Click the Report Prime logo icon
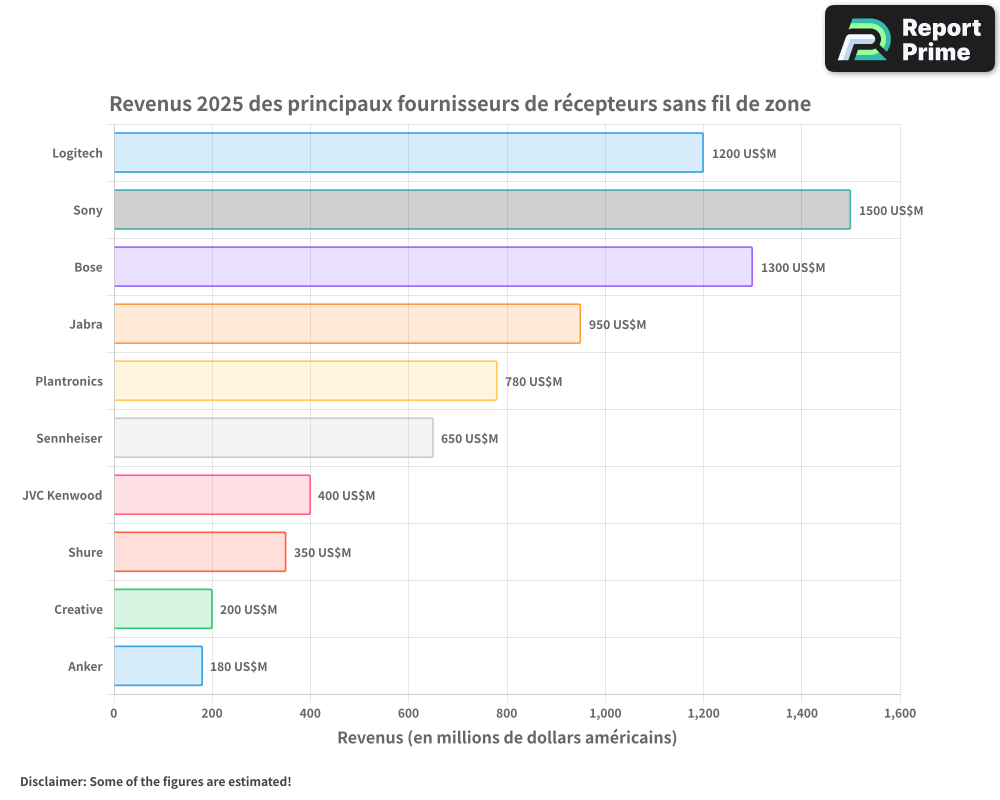The image size is (1000, 800). 863,39
